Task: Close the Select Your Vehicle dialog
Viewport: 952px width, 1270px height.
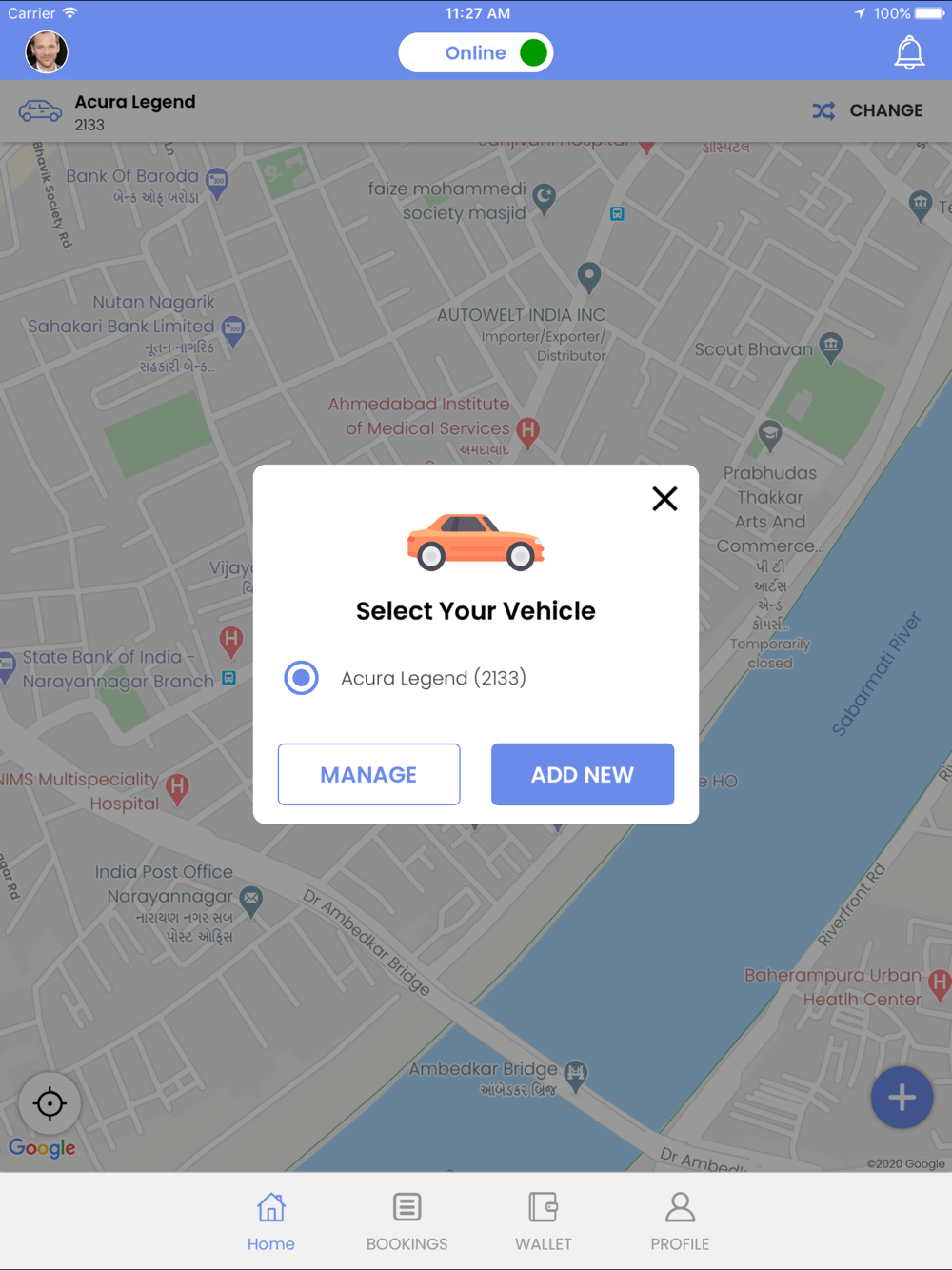Action: pos(664,498)
